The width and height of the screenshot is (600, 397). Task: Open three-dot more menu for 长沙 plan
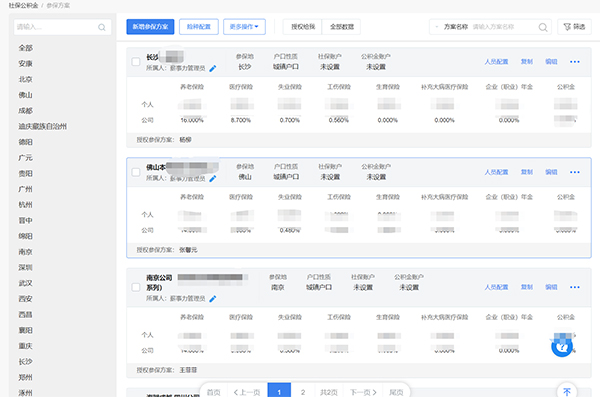point(574,62)
